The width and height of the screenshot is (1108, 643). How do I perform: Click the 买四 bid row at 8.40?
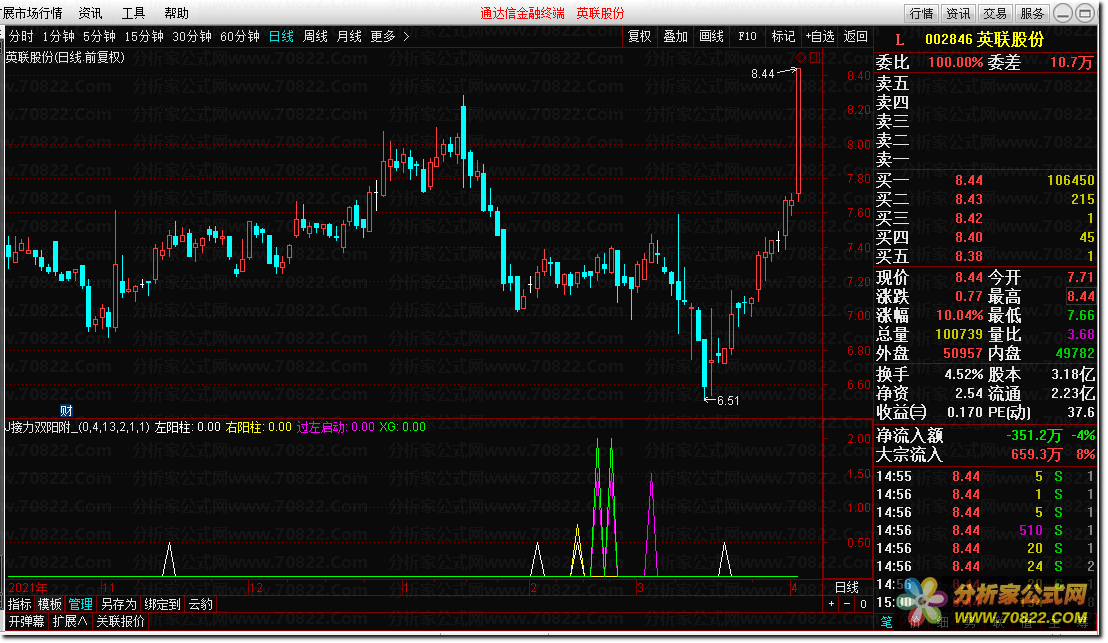[985, 237]
